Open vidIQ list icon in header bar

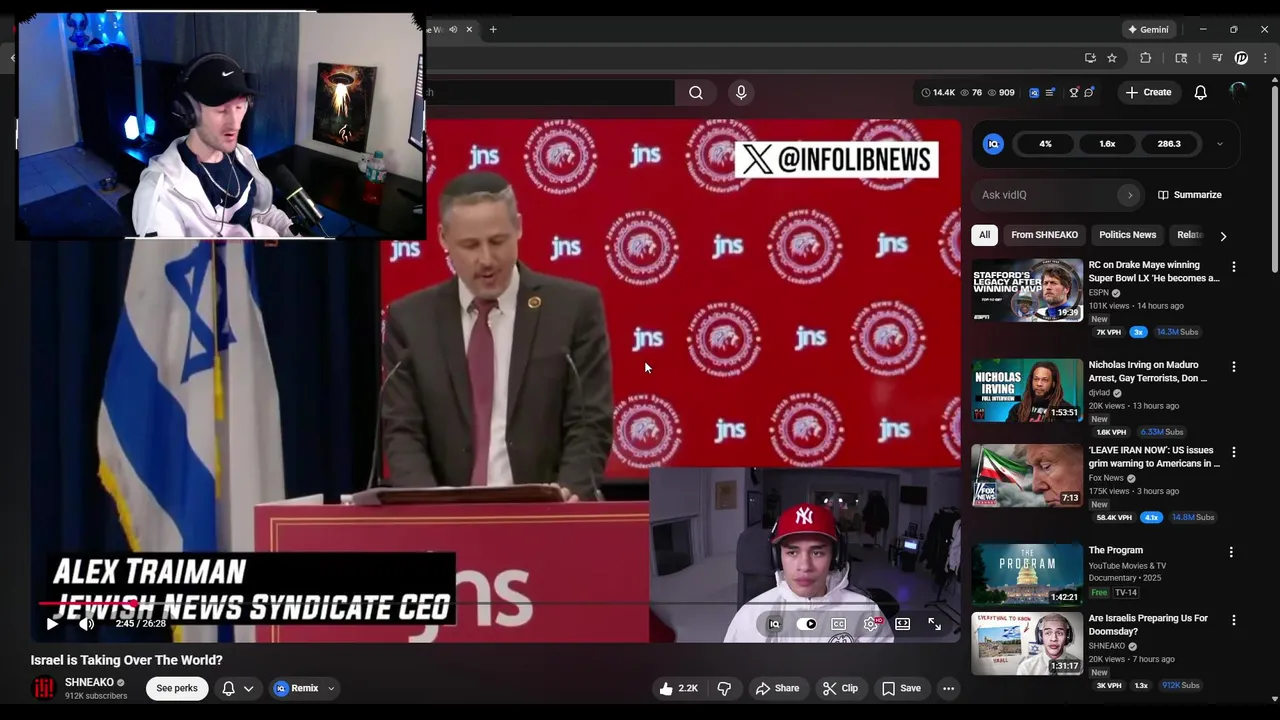click(x=1050, y=93)
